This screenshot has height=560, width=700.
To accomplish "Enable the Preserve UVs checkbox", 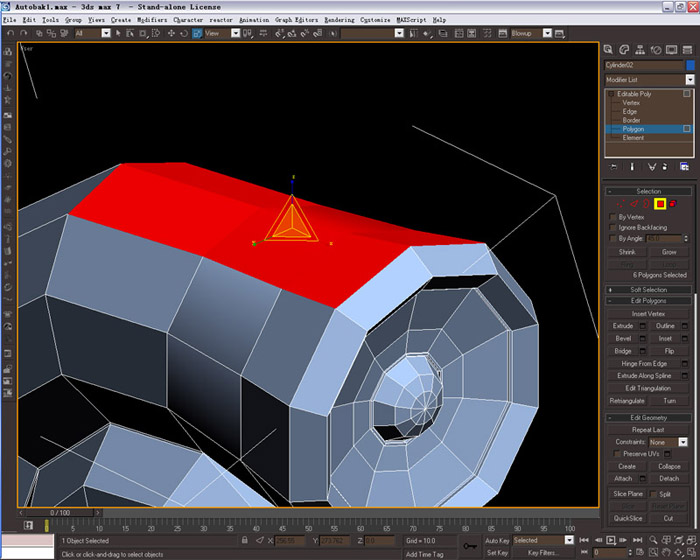I will click(x=617, y=454).
